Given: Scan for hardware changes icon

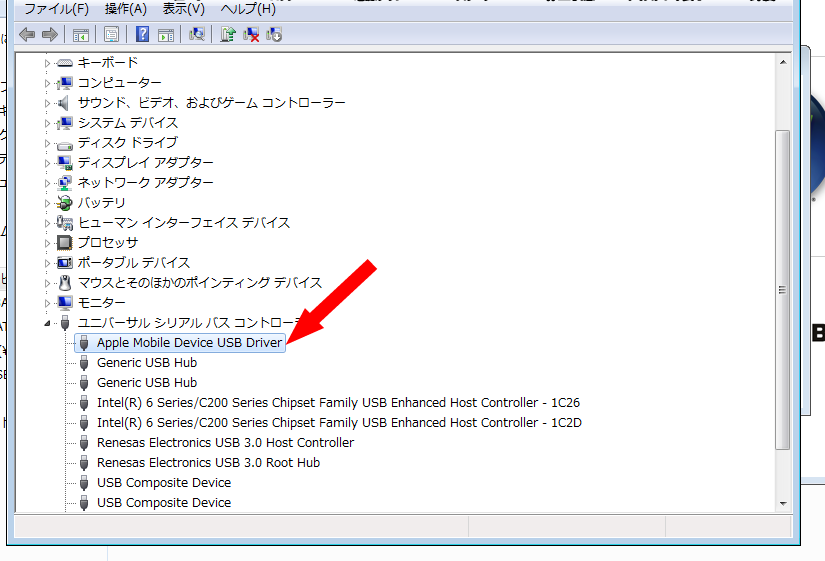Looking at the screenshot, I should 197,35.
